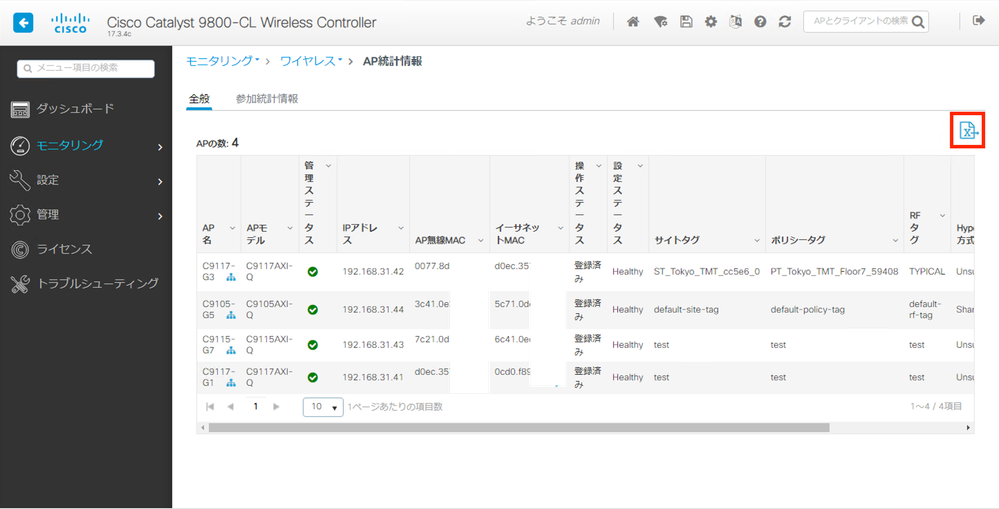The height and width of the screenshot is (509, 999).
Task: Expand the モニタリング sidebar menu
Action: click(x=160, y=147)
